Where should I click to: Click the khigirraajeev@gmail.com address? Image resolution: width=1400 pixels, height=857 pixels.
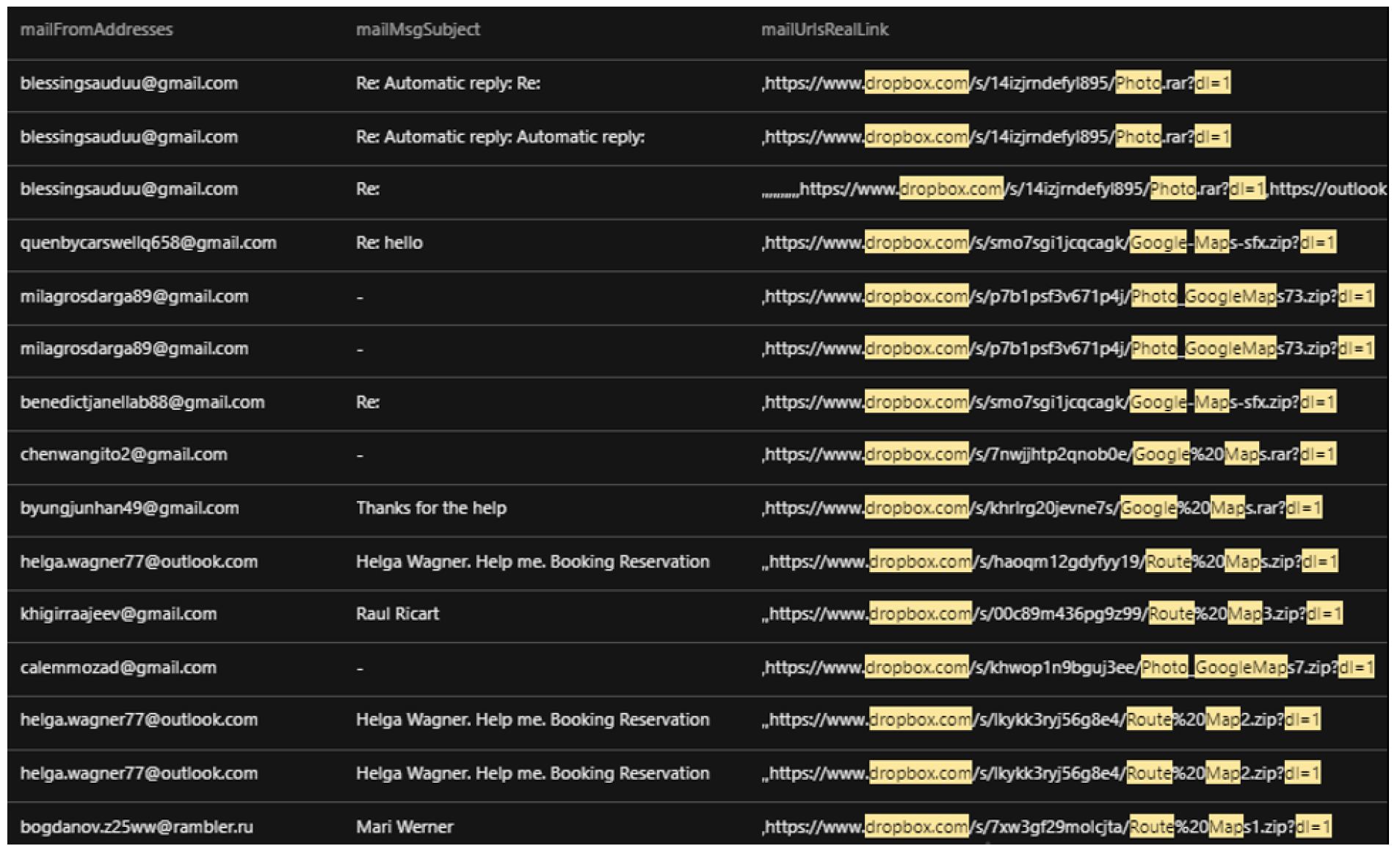click(x=118, y=614)
